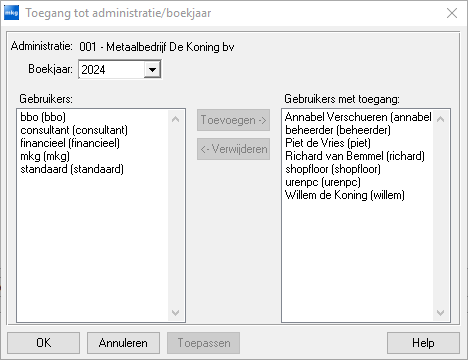Image resolution: width=468 pixels, height=360 pixels.
Task: Click Annuleren to cancel
Action: 123,343
